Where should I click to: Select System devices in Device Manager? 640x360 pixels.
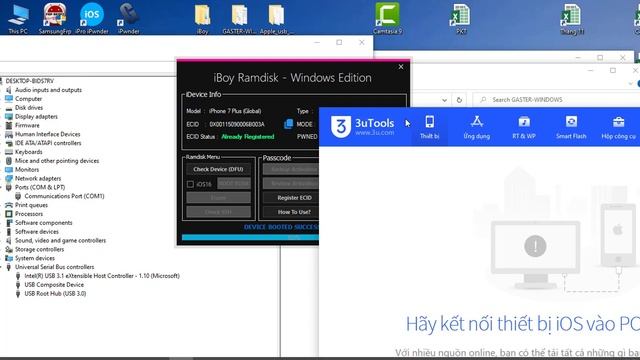coord(35,258)
